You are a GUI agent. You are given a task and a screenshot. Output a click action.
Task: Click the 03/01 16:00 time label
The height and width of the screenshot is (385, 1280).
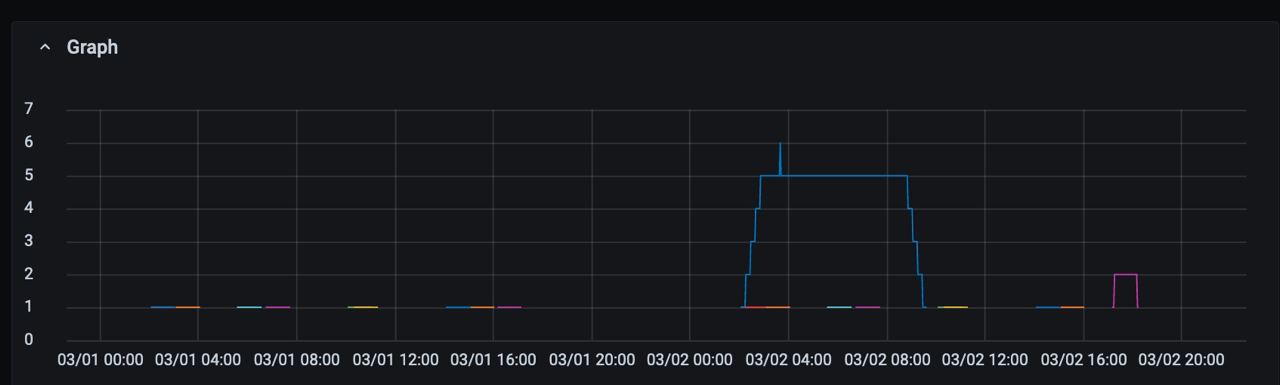click(x=493, y=359)
